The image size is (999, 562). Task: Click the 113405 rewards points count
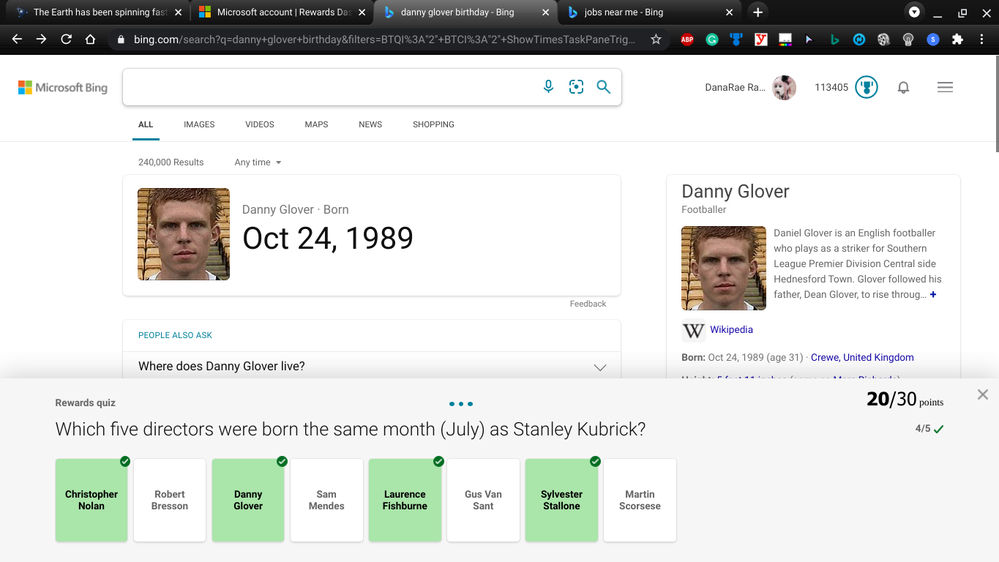(831, 87)
